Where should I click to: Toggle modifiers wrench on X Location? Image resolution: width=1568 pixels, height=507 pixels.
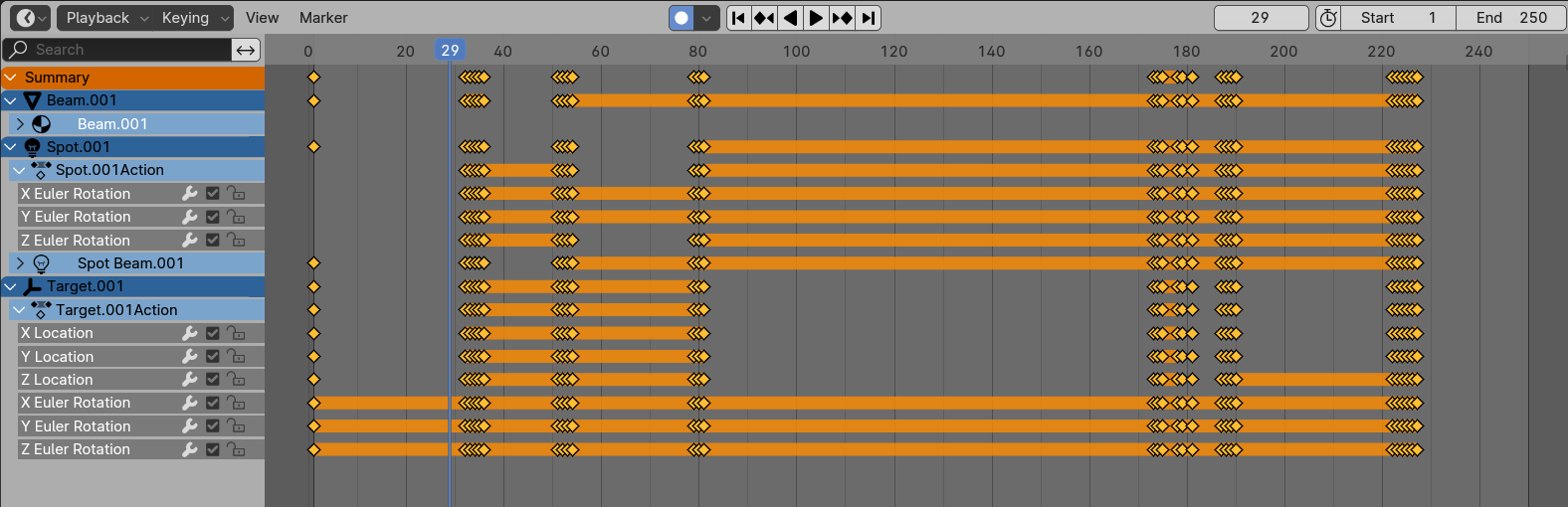(x=190, y=333)
